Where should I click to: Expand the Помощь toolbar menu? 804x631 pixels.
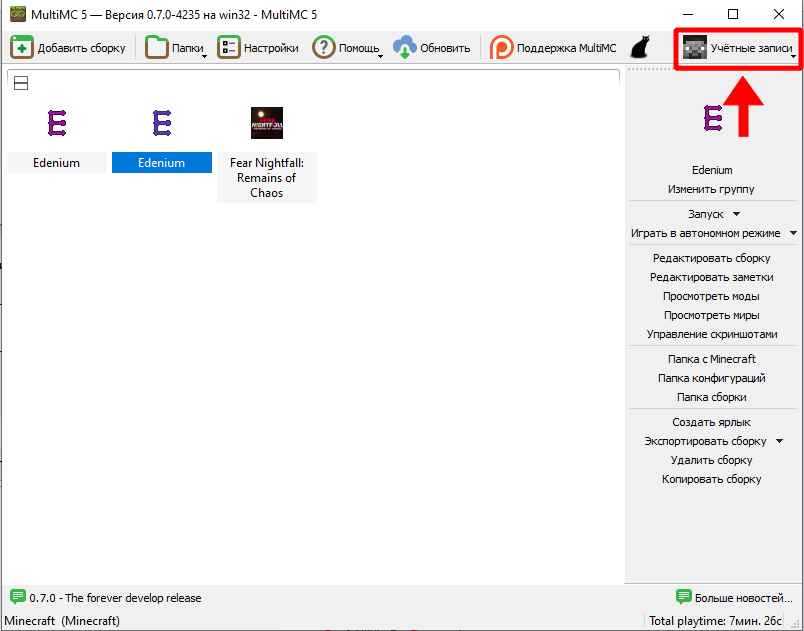point(348,48)
